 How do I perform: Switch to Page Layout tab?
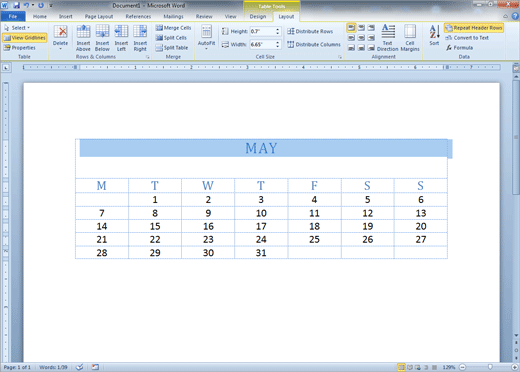(x=99, y=16)
